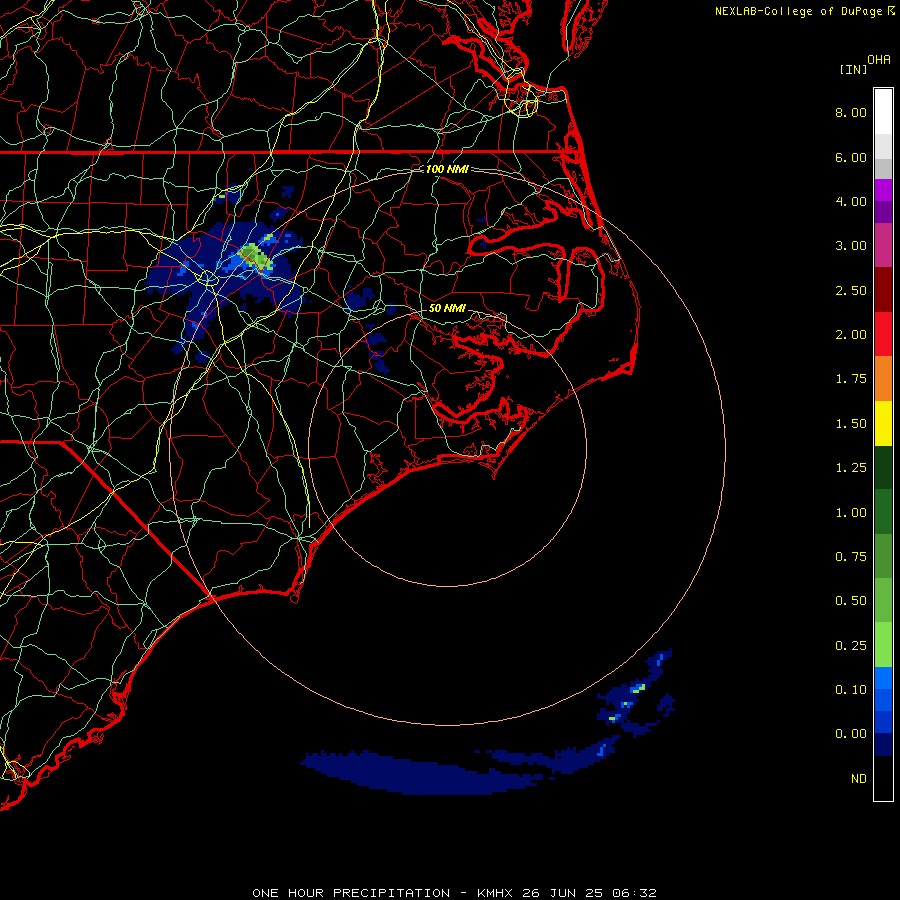Click the 50 NMI range ring label

(447, 308)
